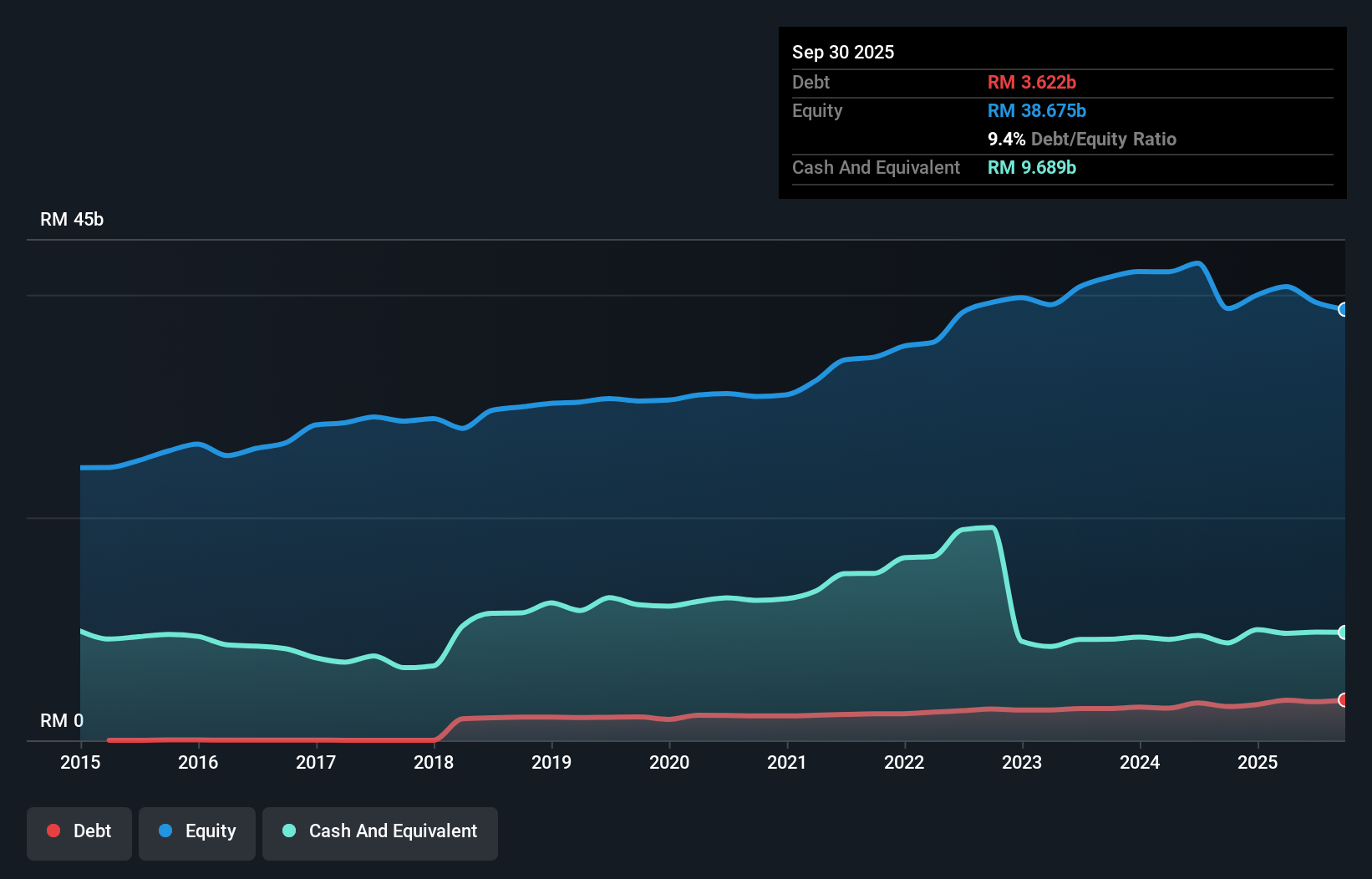Screen dimensions: 1372x879
Task: Click the 9.4% Debt/Equity Ratio text
Action: tap(1082, 139)
